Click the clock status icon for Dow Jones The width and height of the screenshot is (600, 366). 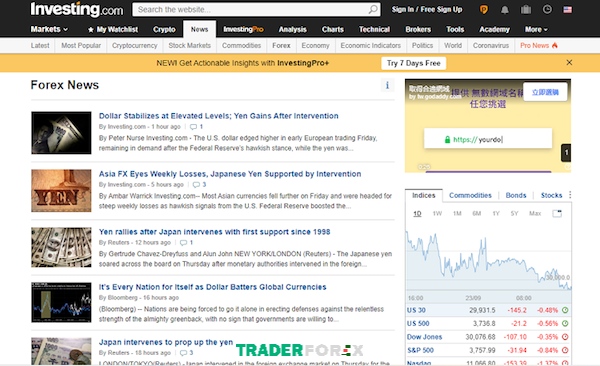[x=565, y=337]
